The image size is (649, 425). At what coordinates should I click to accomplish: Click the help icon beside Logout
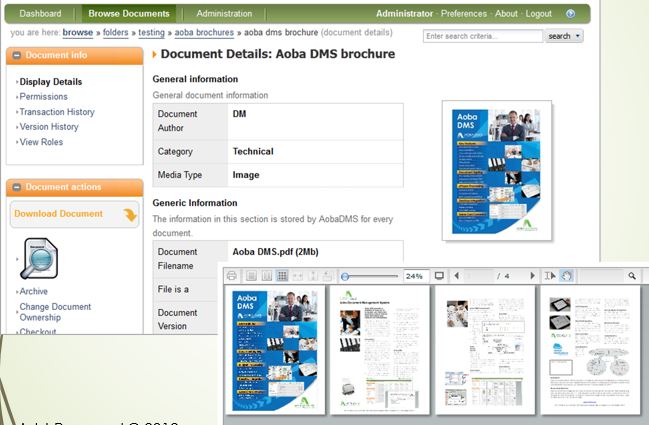(x=570, y=14)
